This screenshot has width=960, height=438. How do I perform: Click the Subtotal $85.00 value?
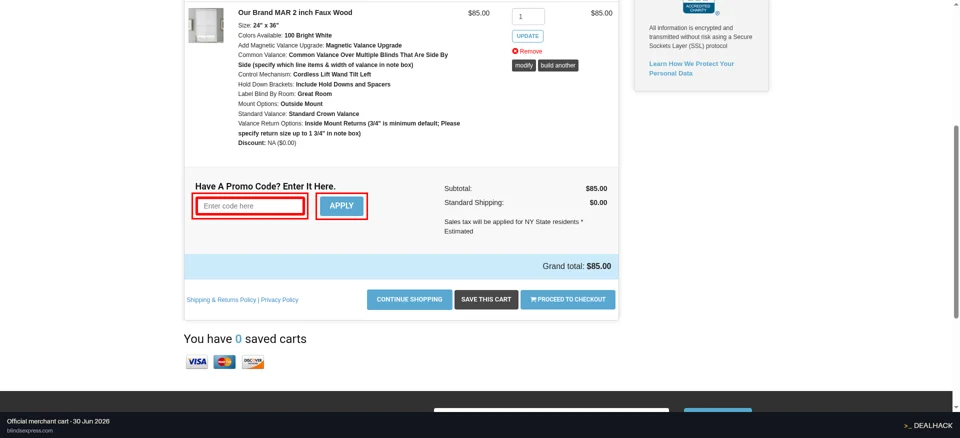click(x=596, y=189)
